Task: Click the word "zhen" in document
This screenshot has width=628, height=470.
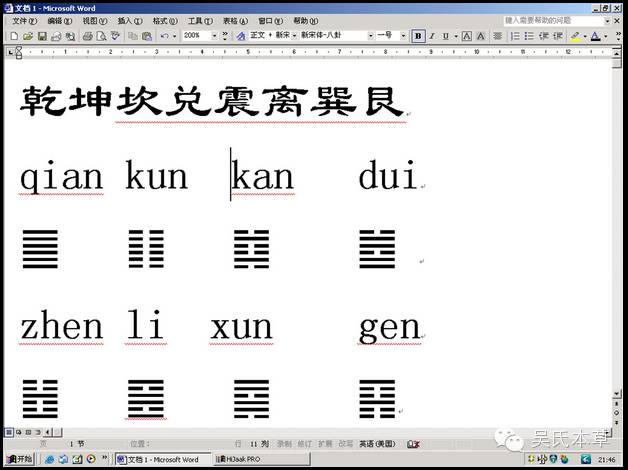Action: pos(62,327)
